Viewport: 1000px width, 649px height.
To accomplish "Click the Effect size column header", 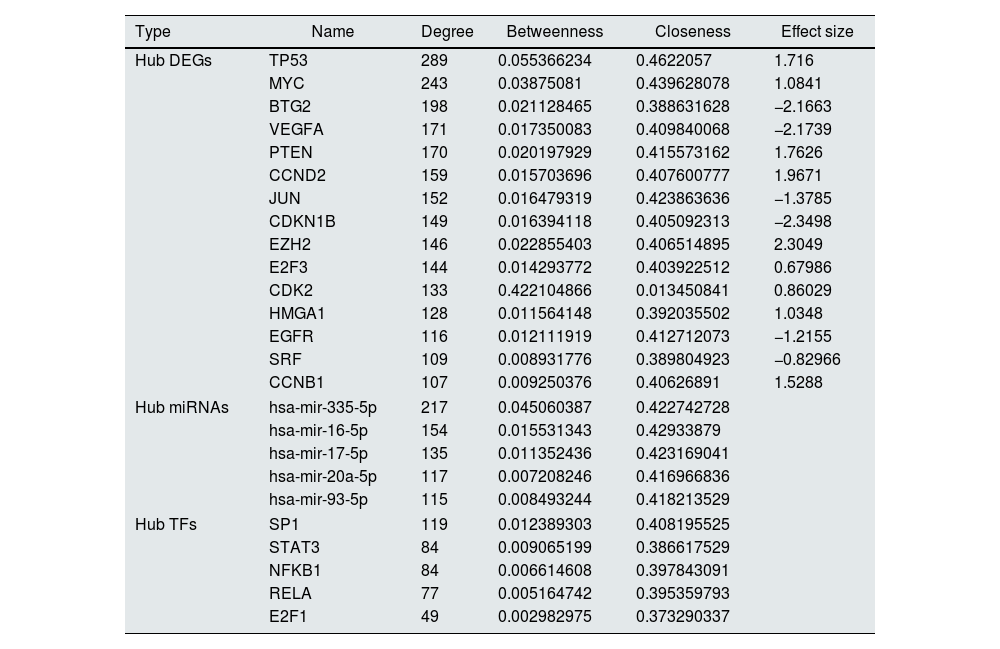I will tap(817, 32).
